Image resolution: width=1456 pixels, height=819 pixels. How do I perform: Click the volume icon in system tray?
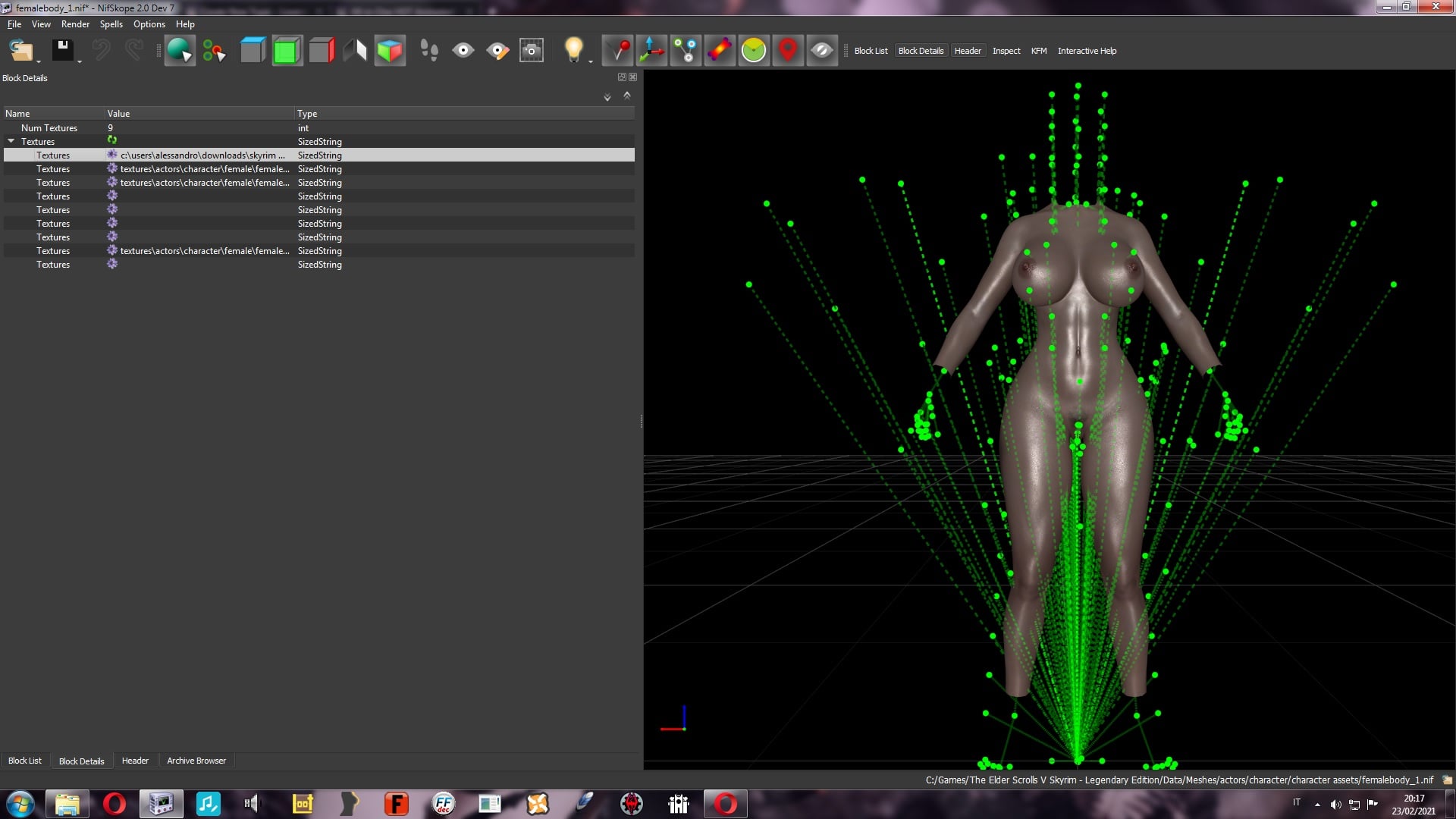1336,804
